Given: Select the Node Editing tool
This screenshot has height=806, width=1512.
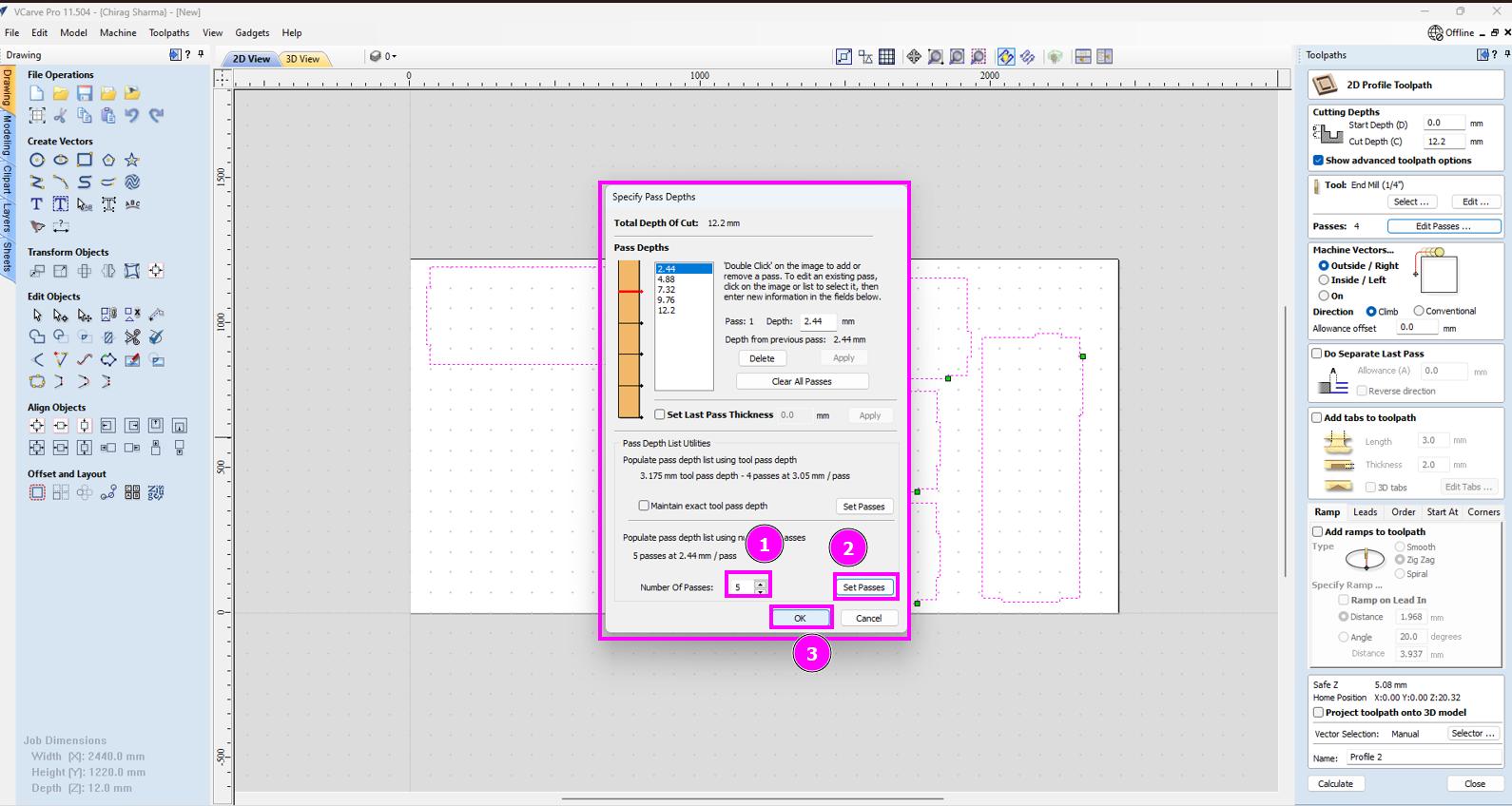Looking at the screenshot, I should click(61, 315).
